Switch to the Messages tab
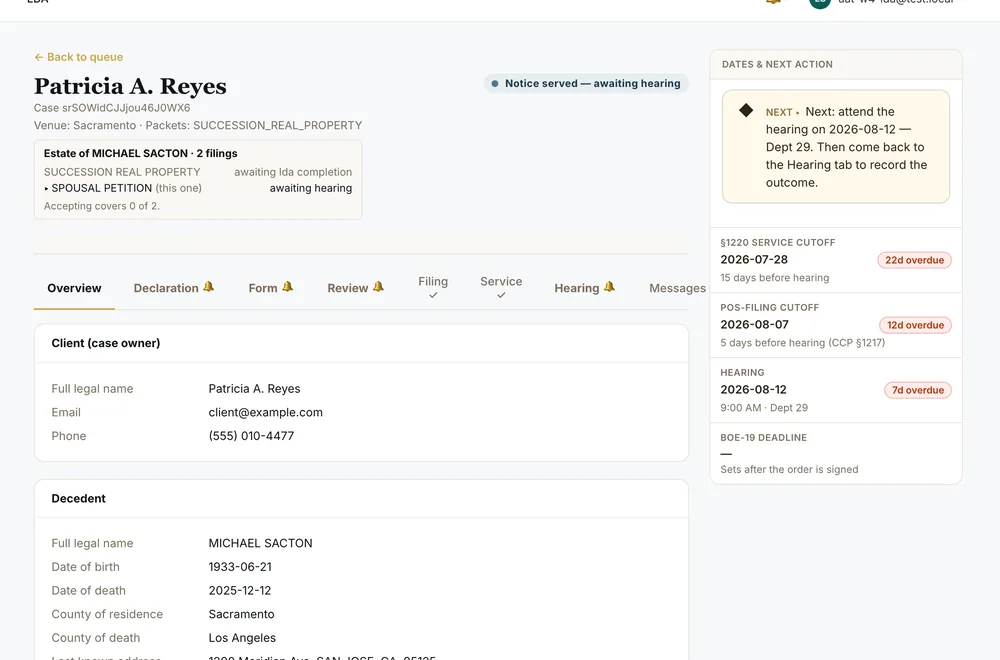 677,288
